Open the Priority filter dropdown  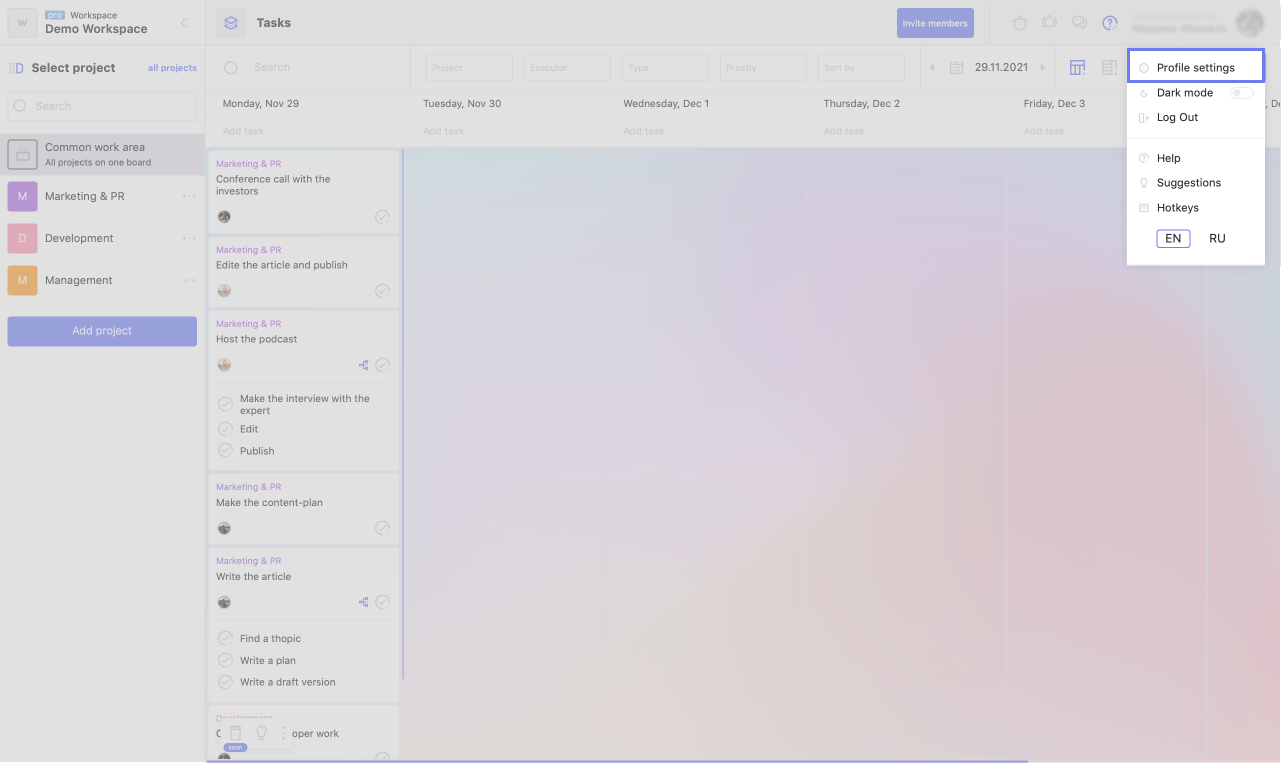click(x=763, y=68)
